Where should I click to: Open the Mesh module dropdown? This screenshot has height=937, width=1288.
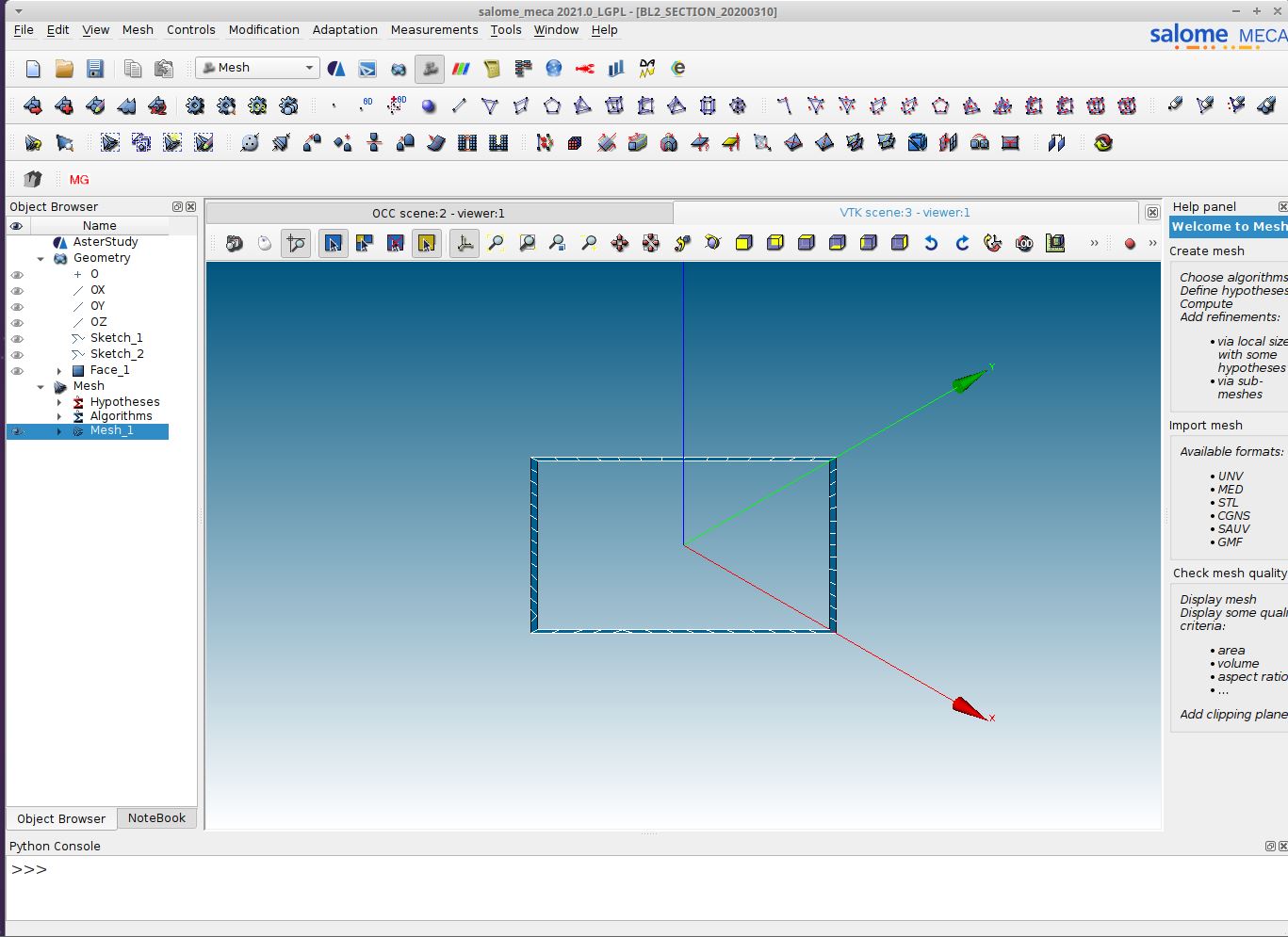(x=257, y=68)
